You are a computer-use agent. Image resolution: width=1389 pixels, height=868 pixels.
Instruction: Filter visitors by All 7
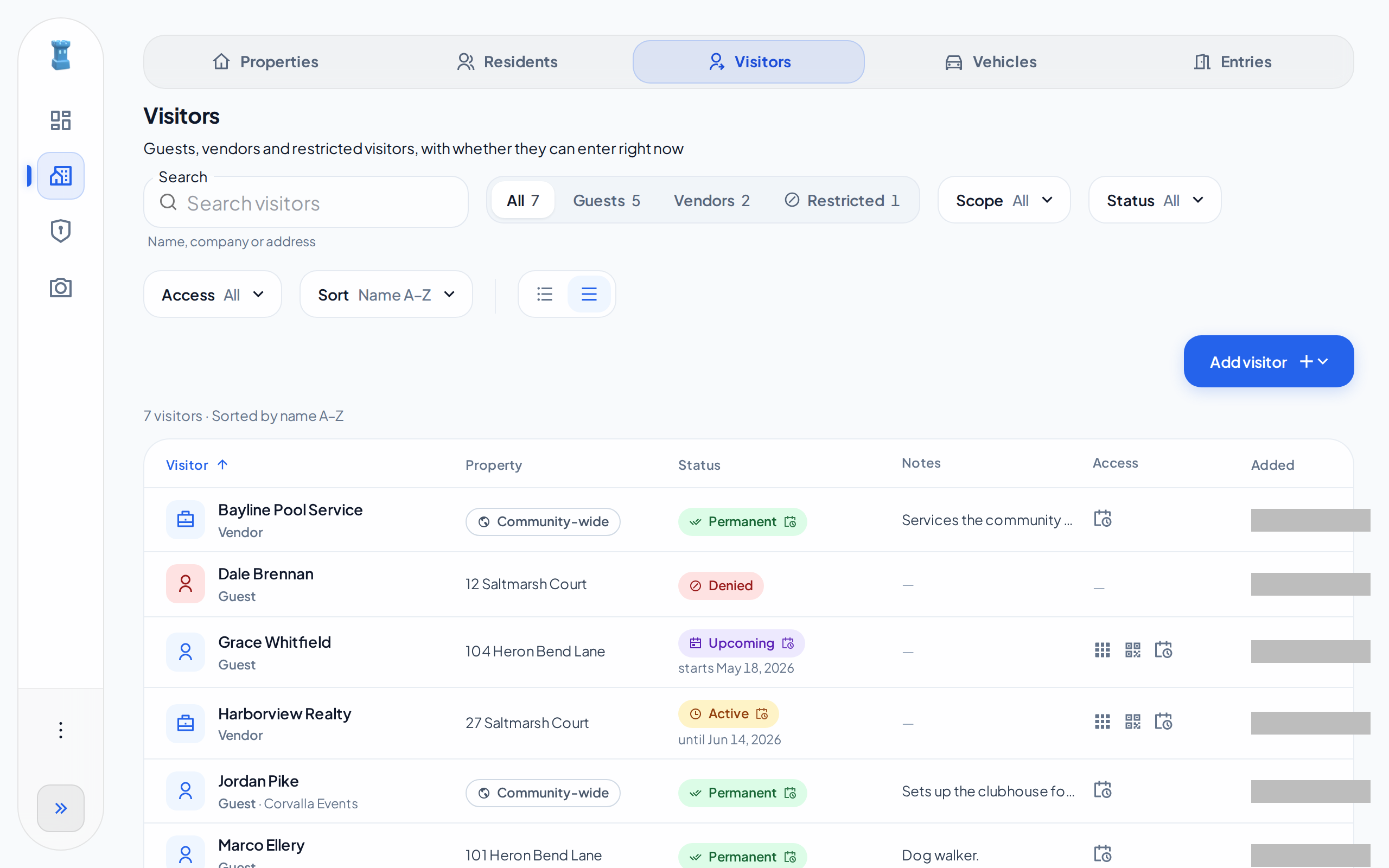(523, 200)
